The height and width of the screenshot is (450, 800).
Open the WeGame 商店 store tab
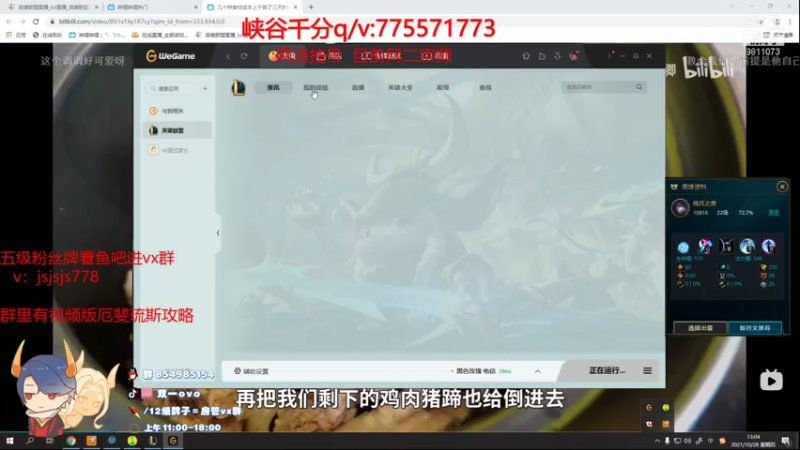329,56
